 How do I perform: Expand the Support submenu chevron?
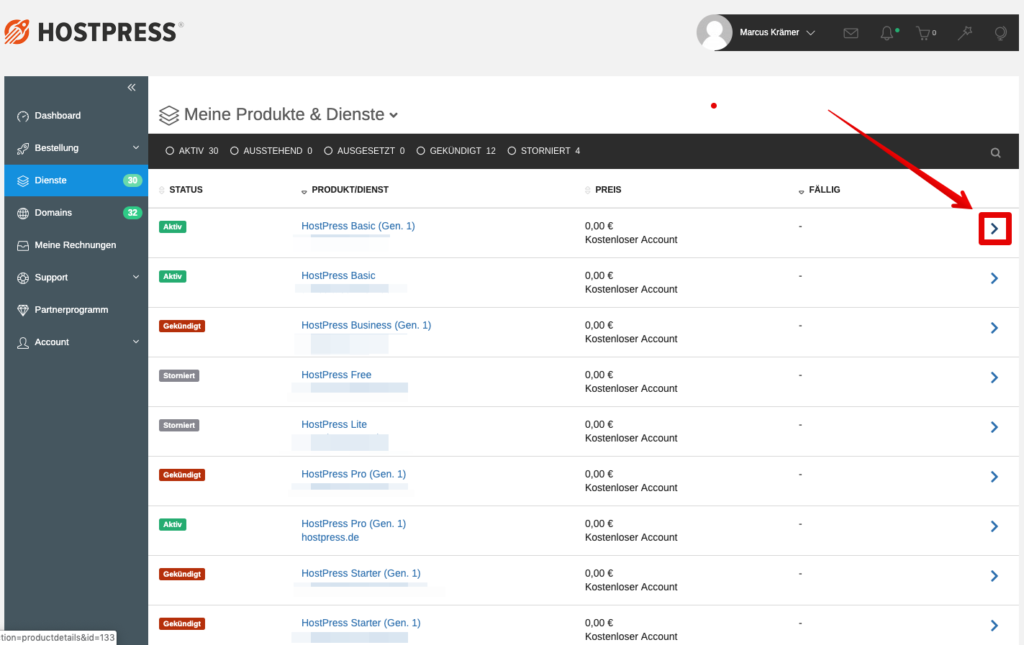[x=136, y=277]
